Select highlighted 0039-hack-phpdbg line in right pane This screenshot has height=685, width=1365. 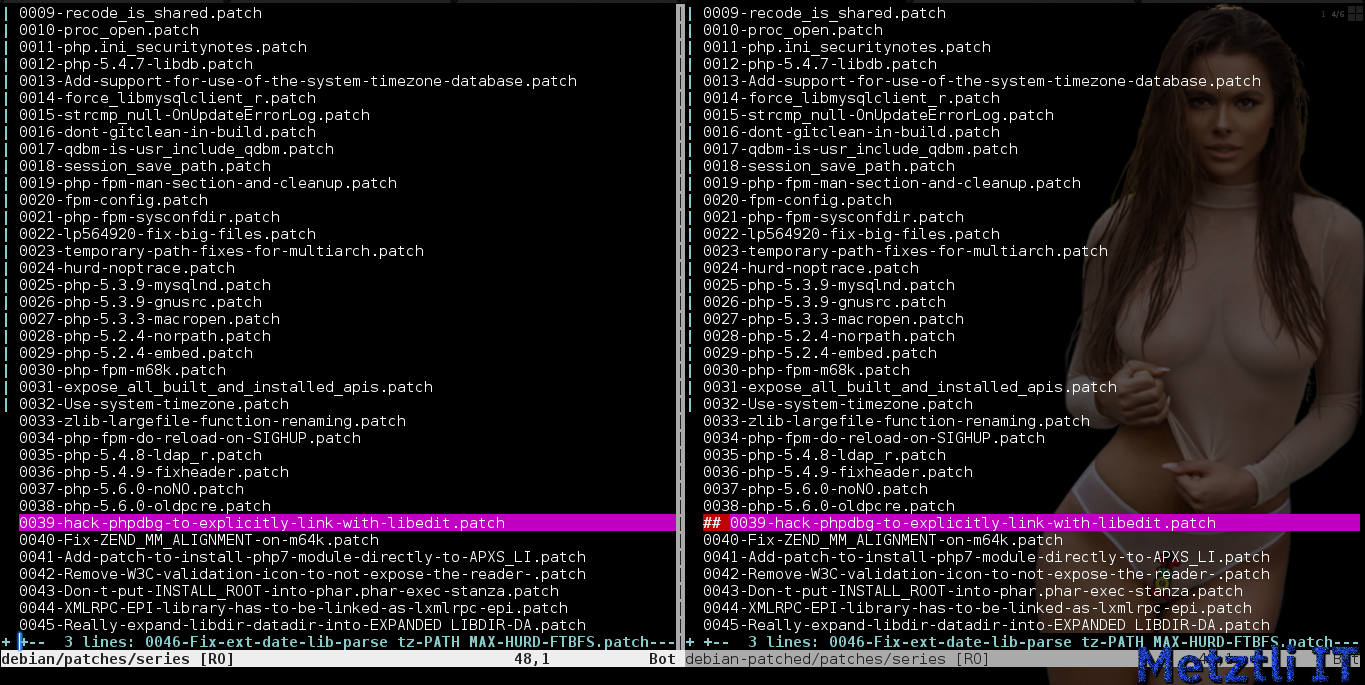[x=1031, y=523]
